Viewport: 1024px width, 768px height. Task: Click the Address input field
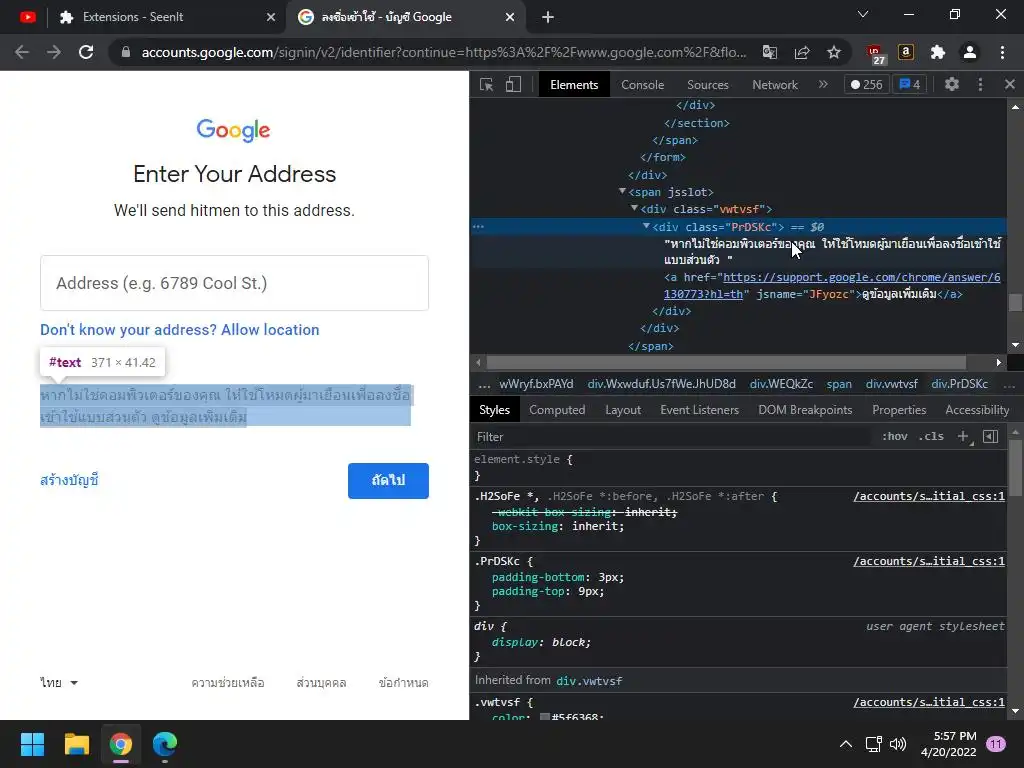click(x=234, y=283)
